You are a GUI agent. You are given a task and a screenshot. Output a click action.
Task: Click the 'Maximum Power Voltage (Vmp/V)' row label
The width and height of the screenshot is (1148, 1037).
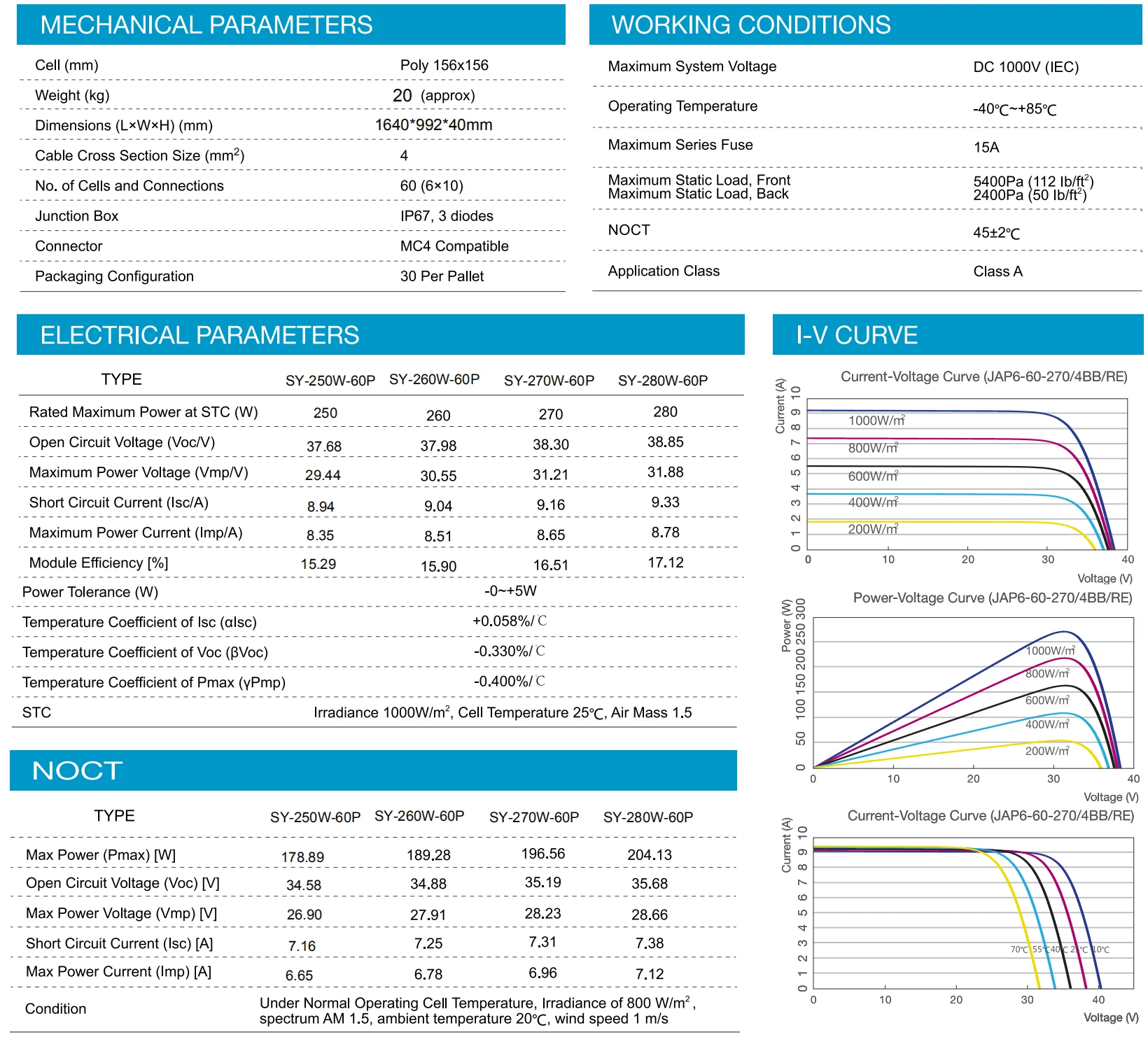tap(139, 473)
